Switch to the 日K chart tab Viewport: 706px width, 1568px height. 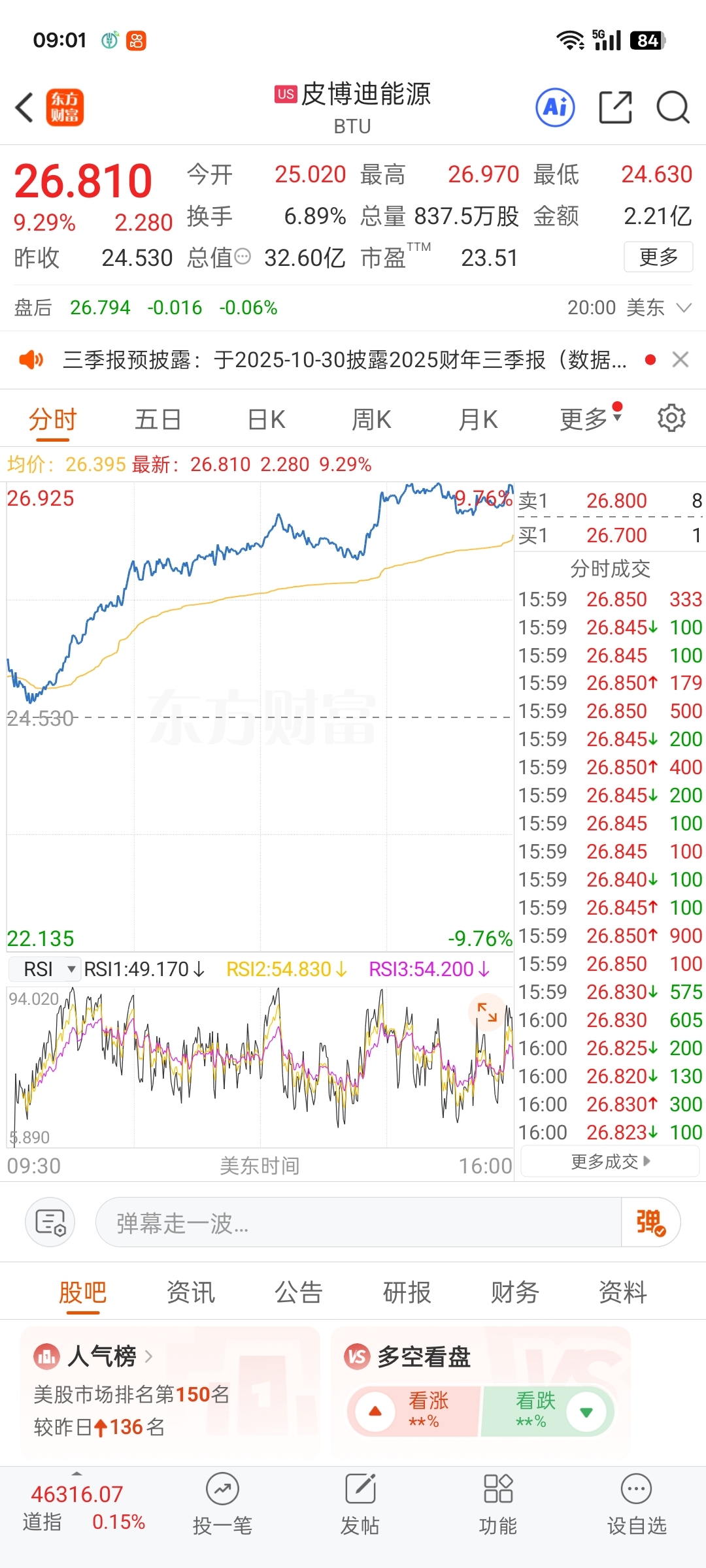point(267,419)
